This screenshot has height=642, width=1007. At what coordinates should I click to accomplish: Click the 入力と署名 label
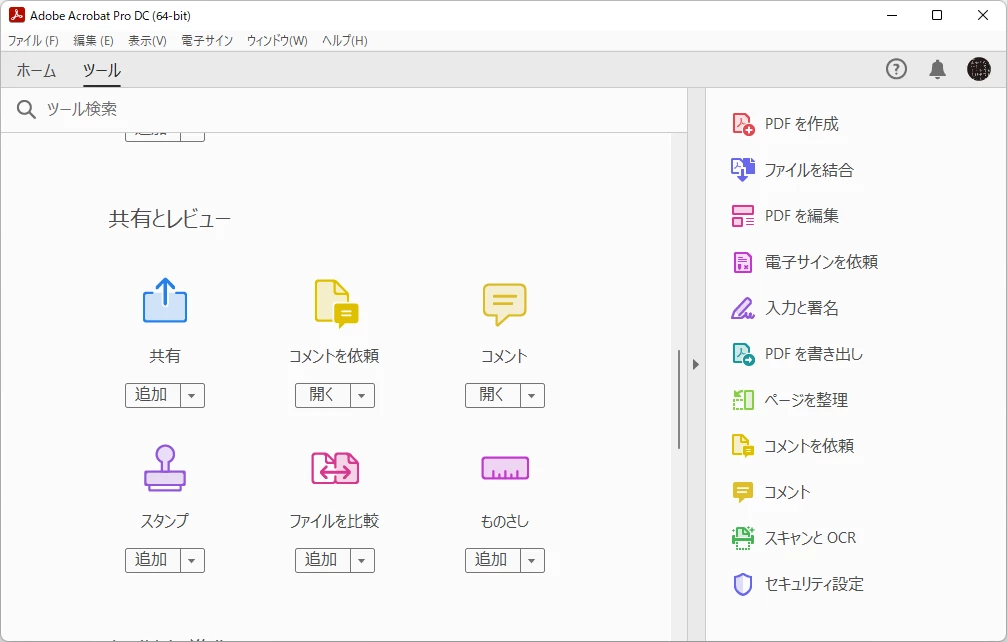tap(802, 308)
